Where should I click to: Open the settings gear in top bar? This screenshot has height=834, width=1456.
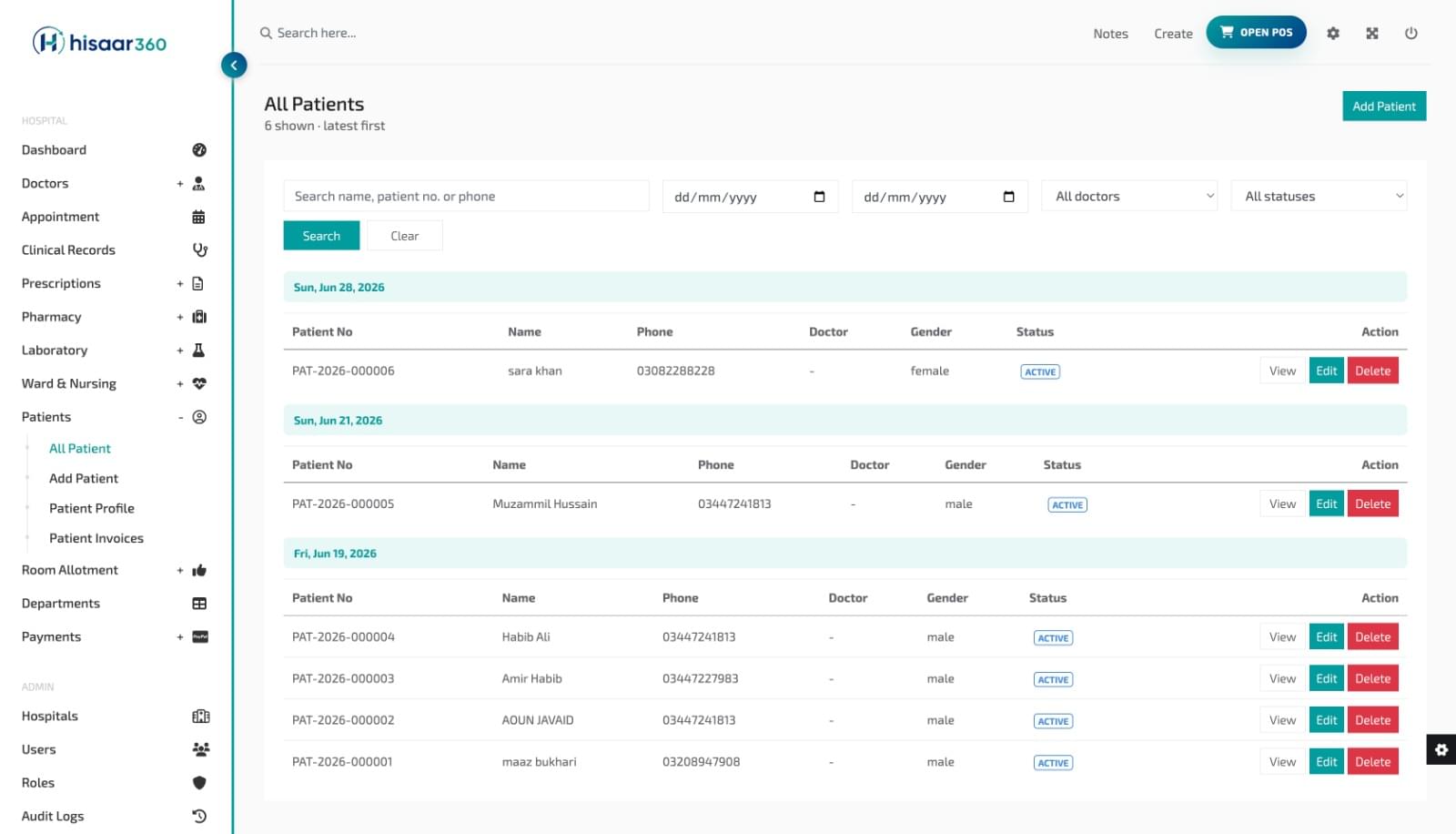click(1333, 34)
